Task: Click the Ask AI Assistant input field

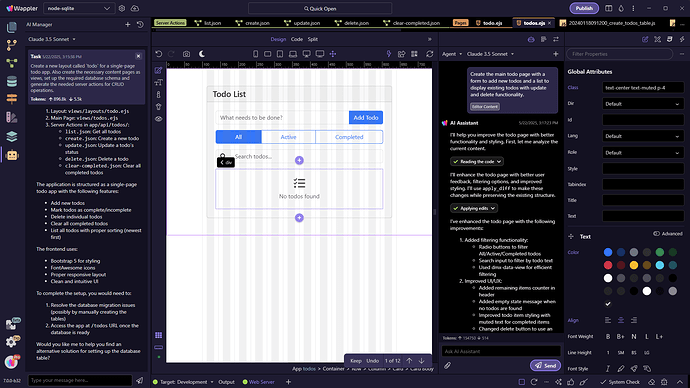Action: click(x=501, y=351)
